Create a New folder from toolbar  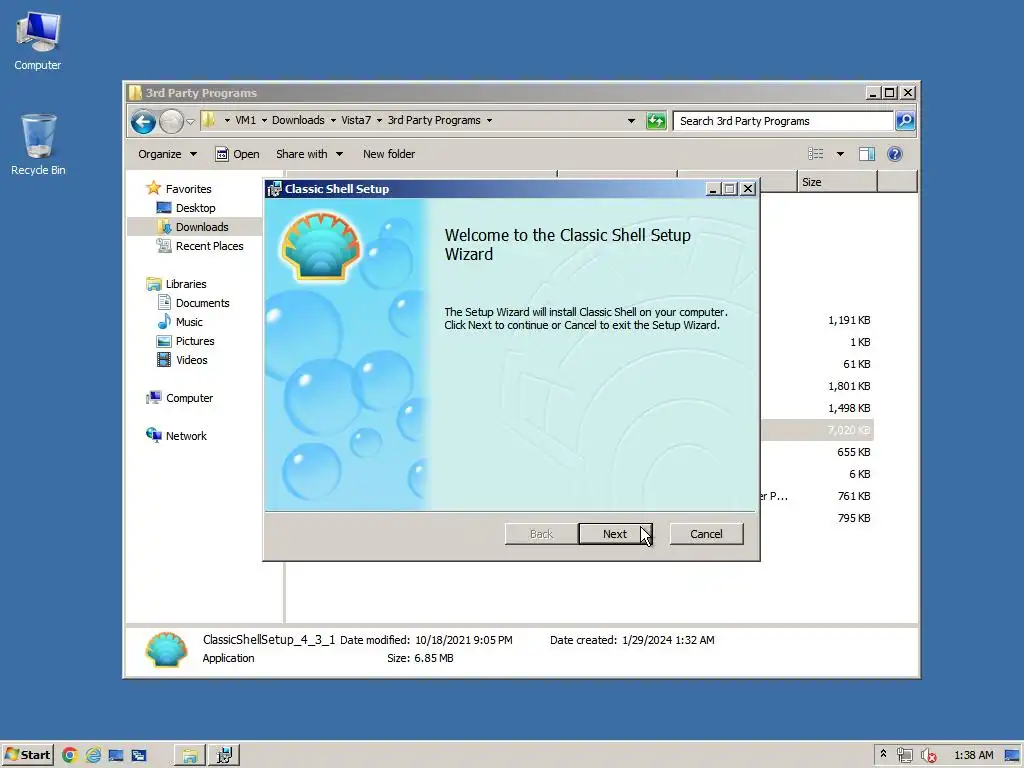tap(389, 154)
